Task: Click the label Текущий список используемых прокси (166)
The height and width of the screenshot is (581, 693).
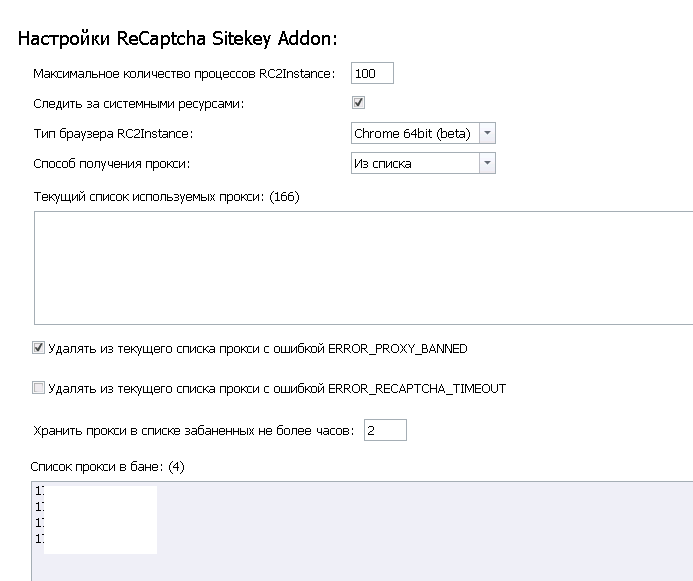Action: 167,197
